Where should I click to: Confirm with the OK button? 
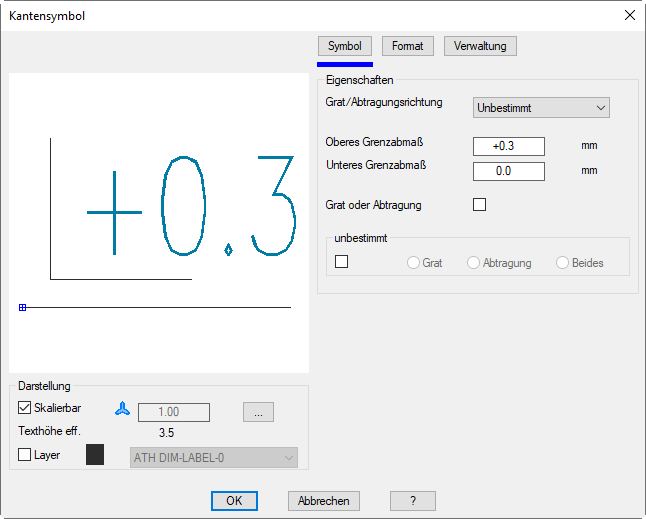coord(234,501)
